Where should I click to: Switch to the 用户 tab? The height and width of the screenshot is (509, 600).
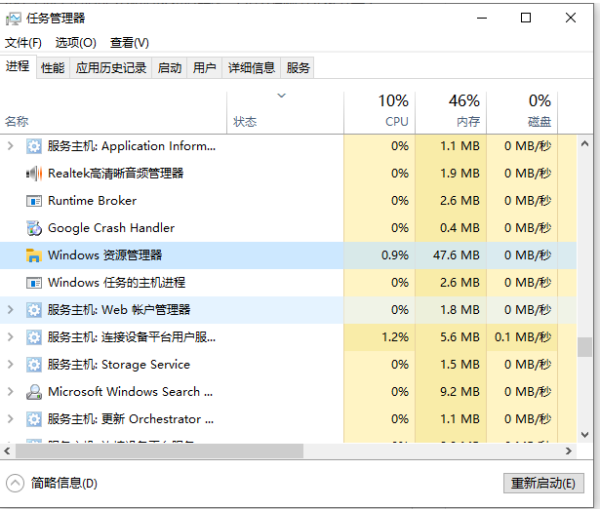pyautogui.click(x=204, y=68)
